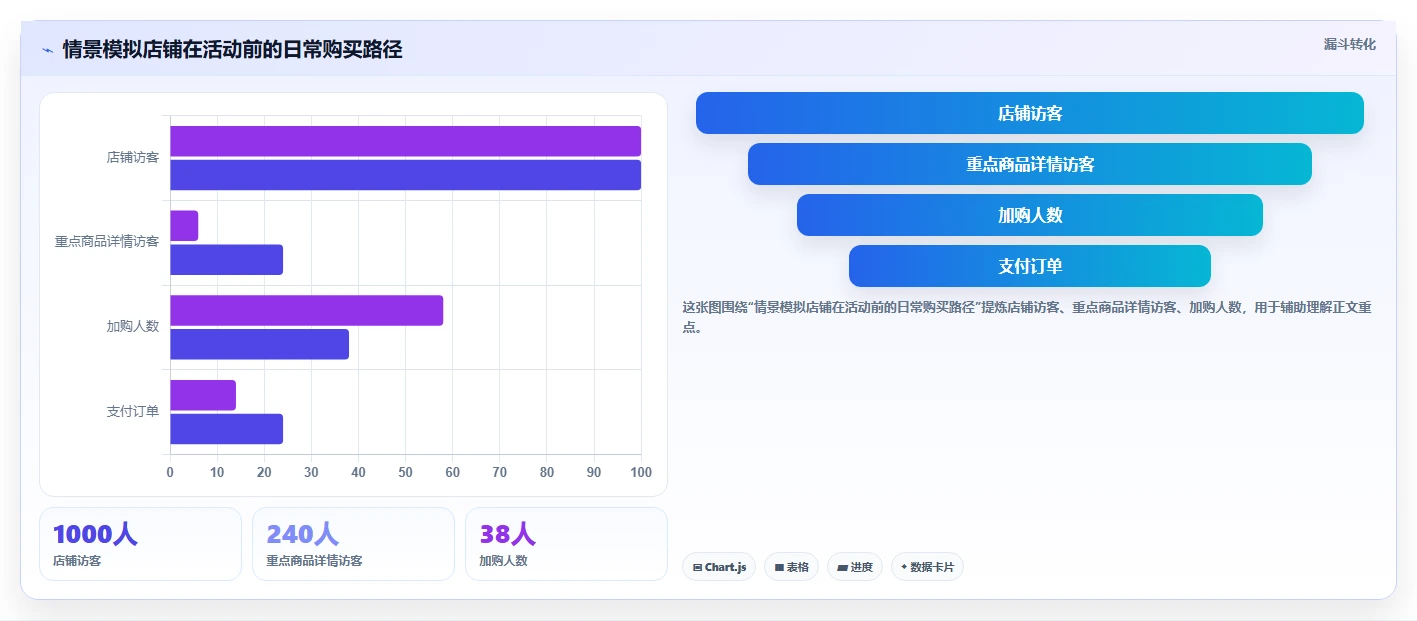Select the 支付订单 funnel stage
Viewport: 1417px width, 621px height.
click(1029, 266)
